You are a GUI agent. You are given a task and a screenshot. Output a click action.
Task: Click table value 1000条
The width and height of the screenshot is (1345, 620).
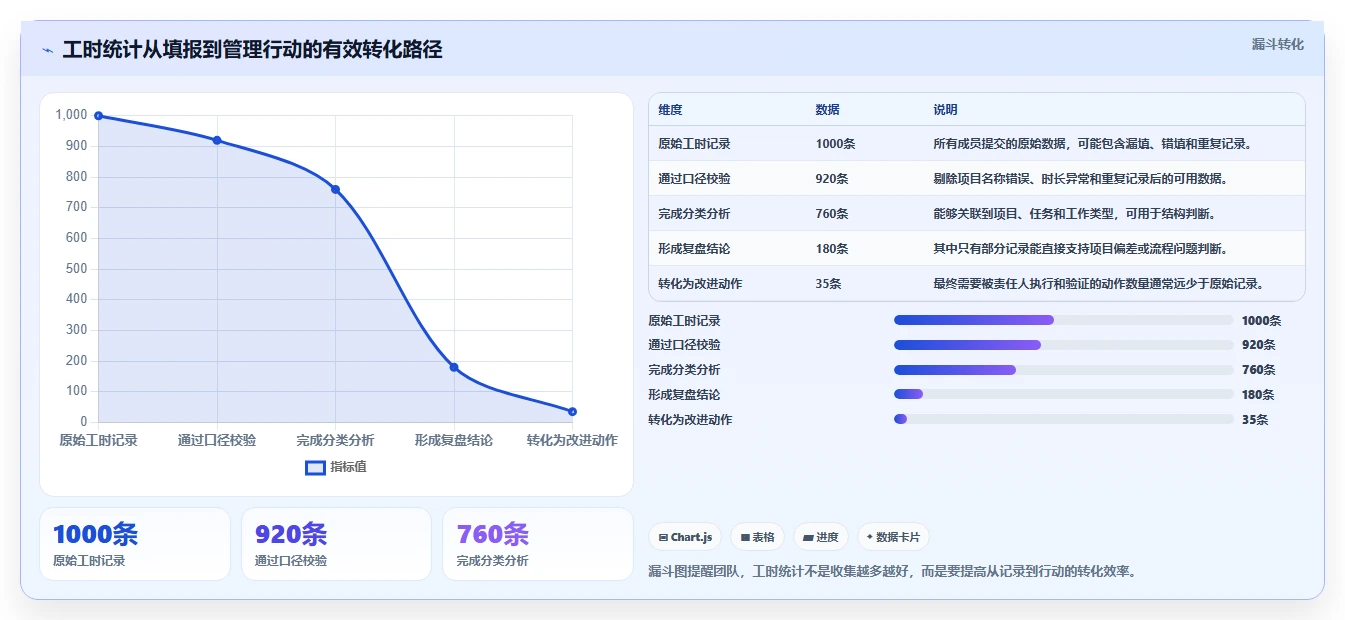click(x=835, y=144)
